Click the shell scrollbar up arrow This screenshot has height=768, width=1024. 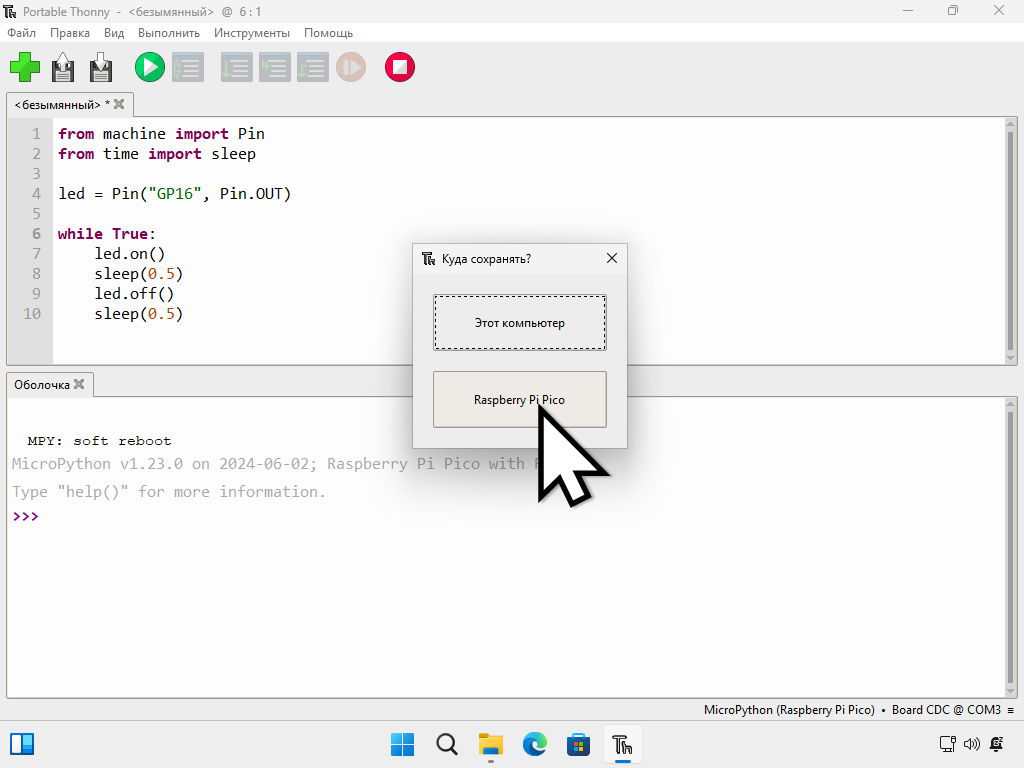[x=1010, y=404]
